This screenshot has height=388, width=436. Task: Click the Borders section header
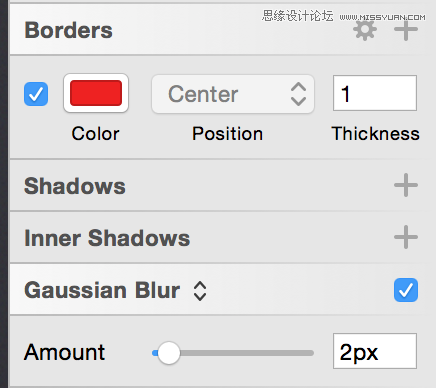pos(68,30)
